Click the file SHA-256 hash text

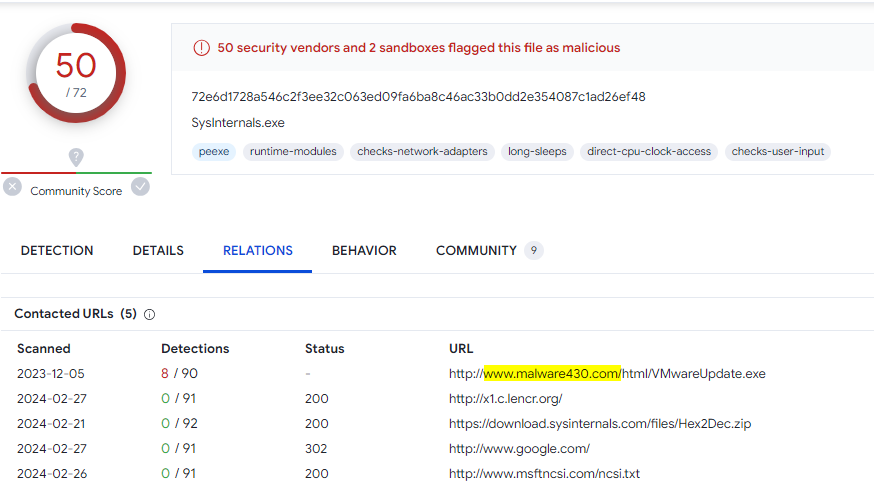[418, 97]
